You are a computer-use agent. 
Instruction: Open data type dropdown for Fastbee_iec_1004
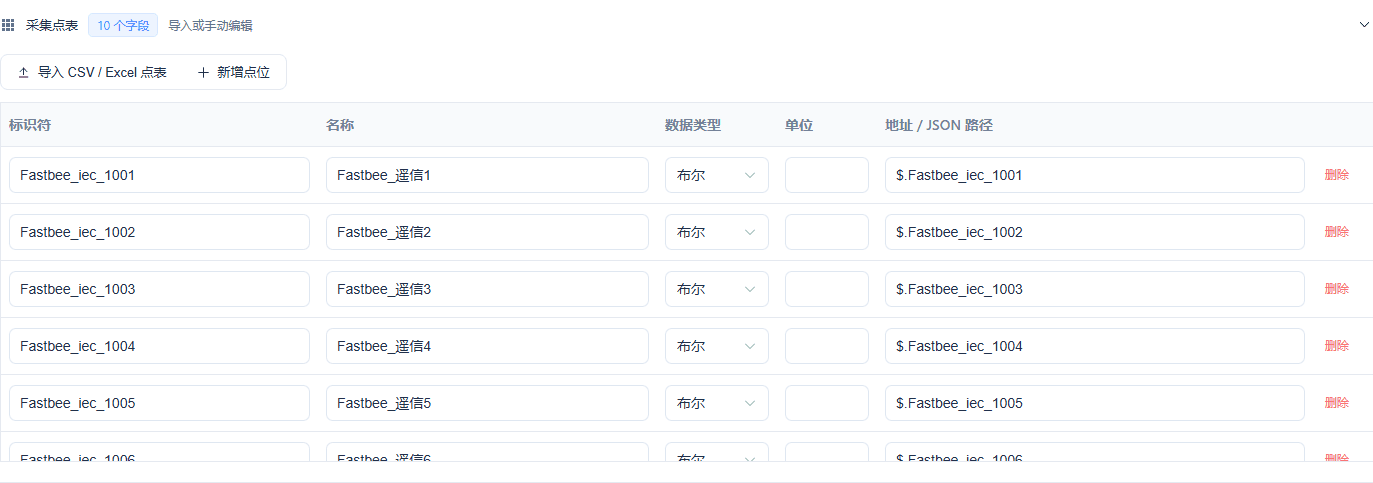[717, 346]
